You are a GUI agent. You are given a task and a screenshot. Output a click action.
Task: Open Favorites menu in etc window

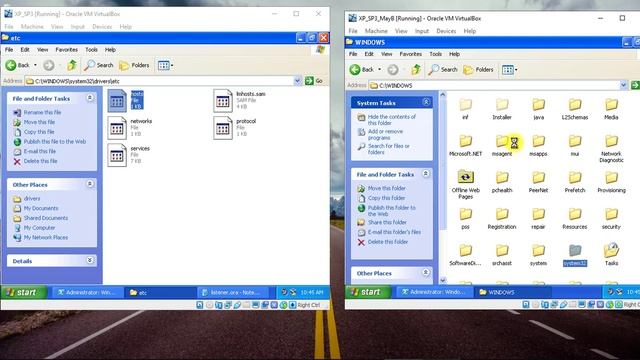click(67, 50)
